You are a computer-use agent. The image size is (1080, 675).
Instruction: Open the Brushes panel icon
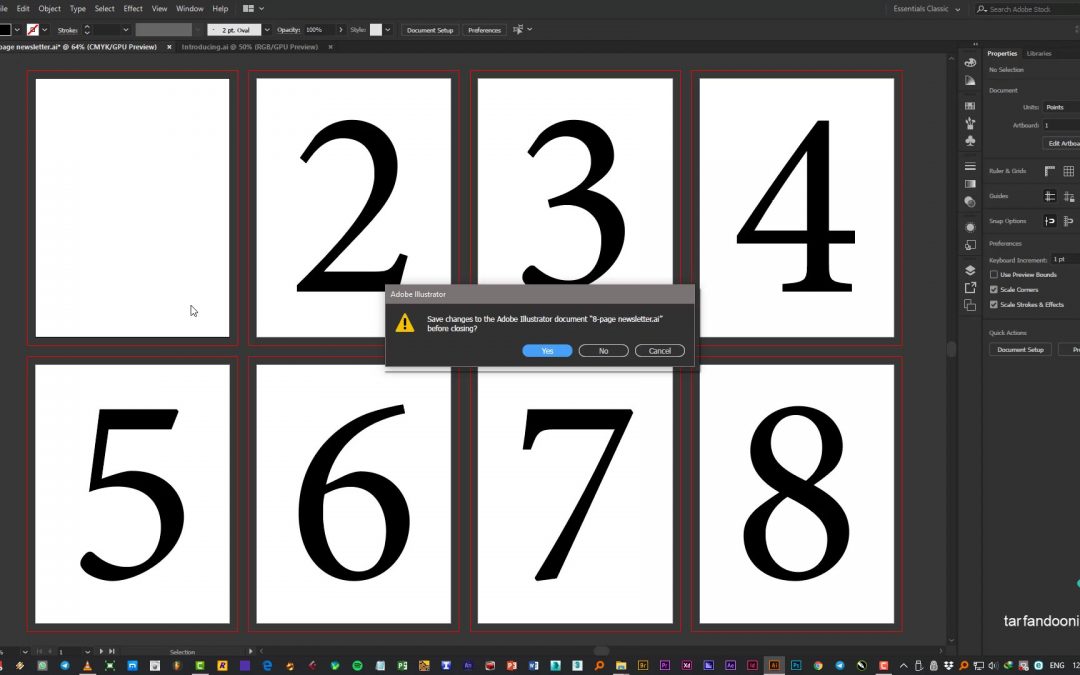coord(970,123)
